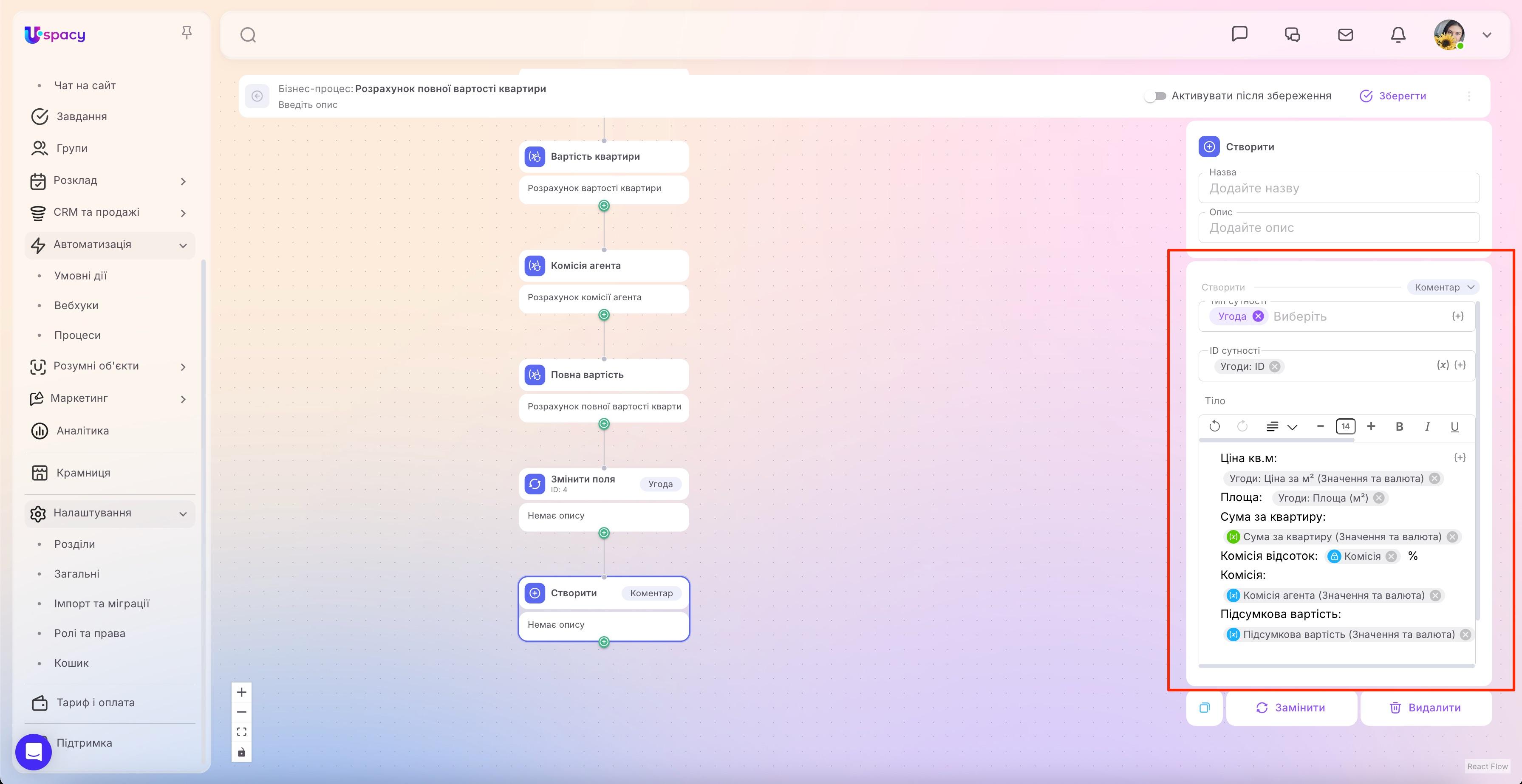Open Процеси item

pos(77,335)
